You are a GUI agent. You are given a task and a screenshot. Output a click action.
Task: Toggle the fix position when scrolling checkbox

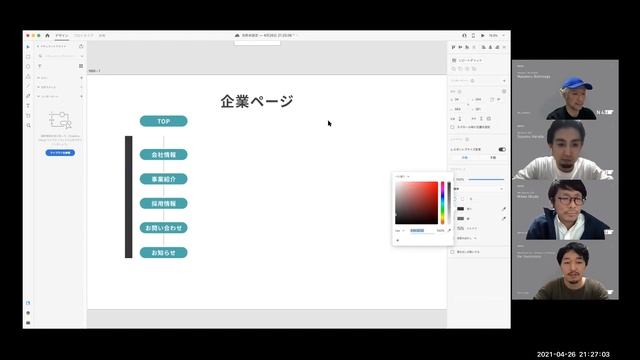(452, 127)
